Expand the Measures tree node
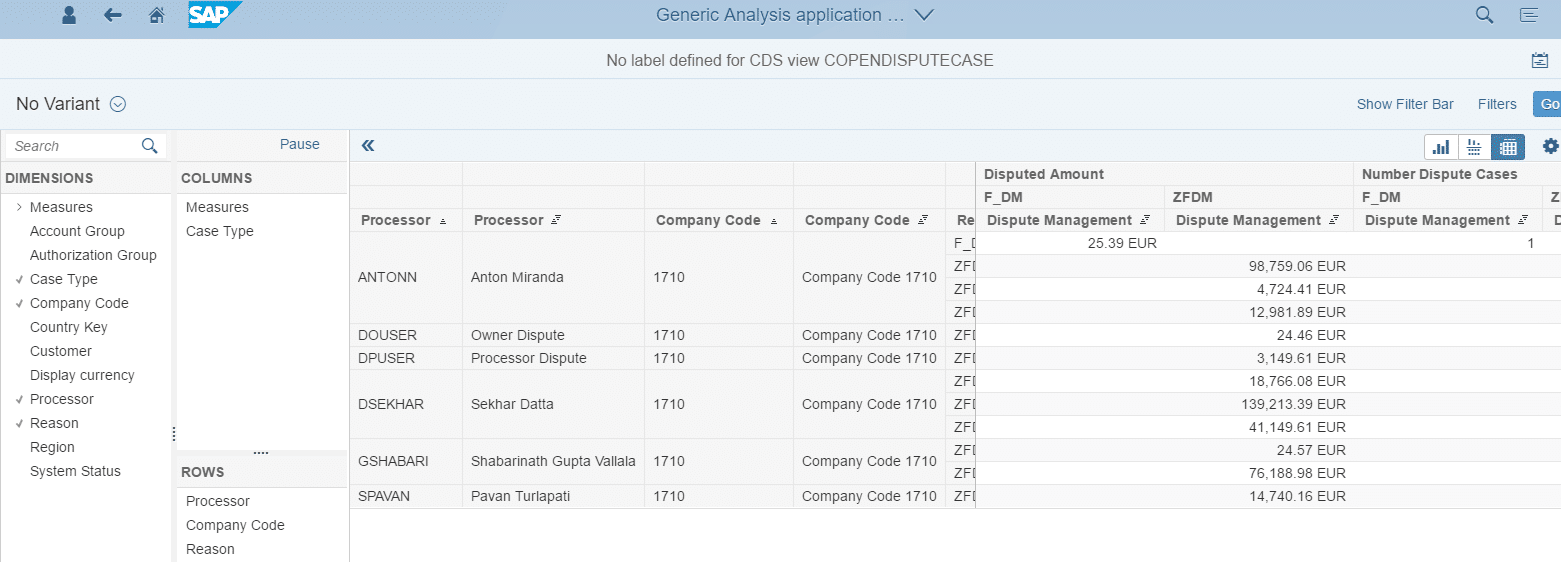The height and width of the screenshot is (562, 1561). tap(19, 207)
